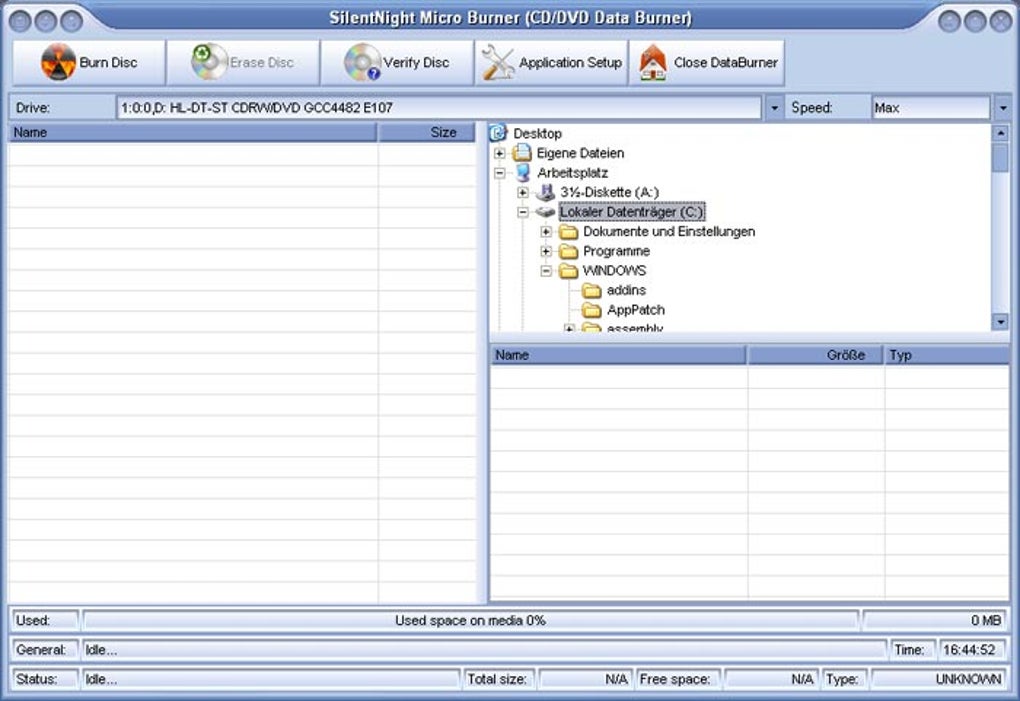Viewport: 1020px width, 701px height.
Task: Expand the Eigene Dateien tree node
Action: (x=499, y=153)
